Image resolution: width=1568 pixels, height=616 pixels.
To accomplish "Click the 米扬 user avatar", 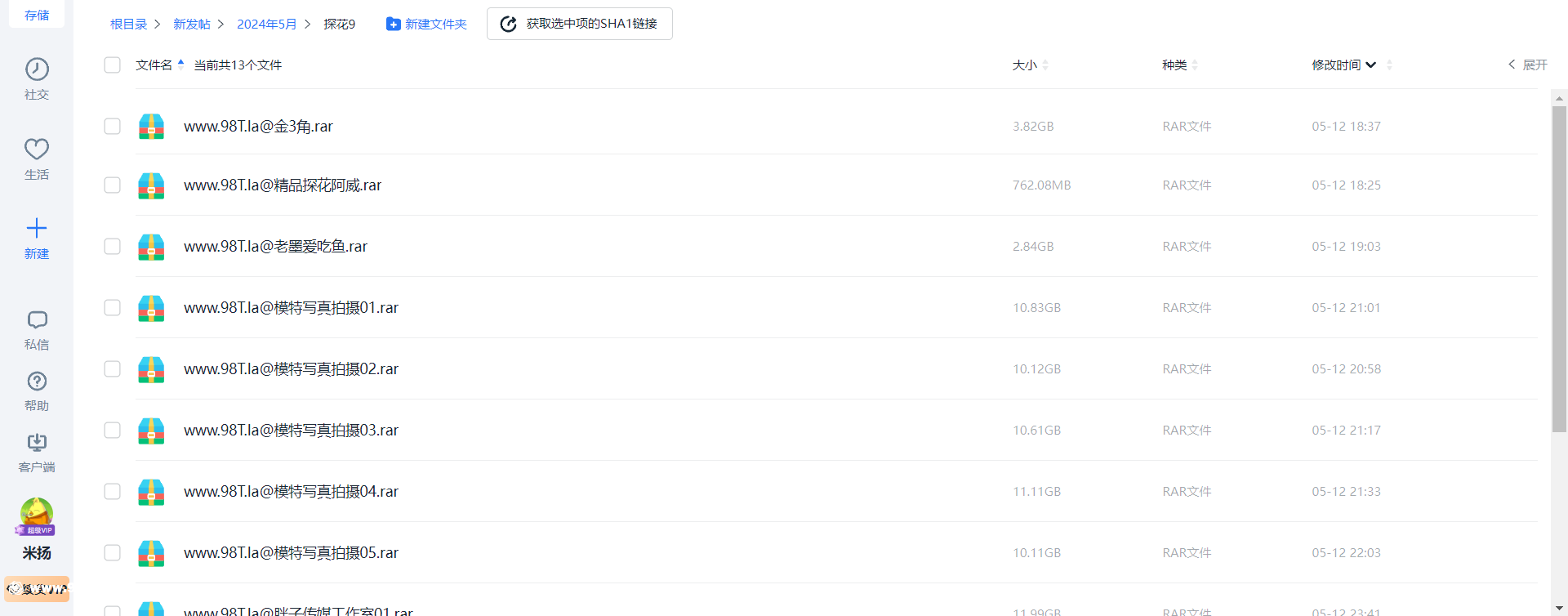I will [37, 515].
